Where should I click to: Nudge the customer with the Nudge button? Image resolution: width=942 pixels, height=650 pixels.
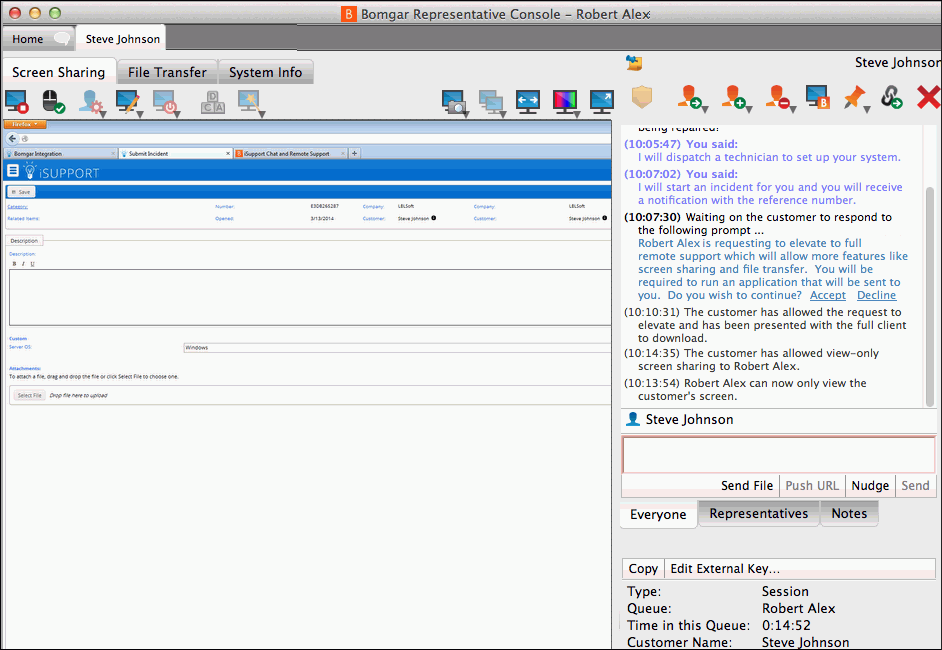click(870, 485)
